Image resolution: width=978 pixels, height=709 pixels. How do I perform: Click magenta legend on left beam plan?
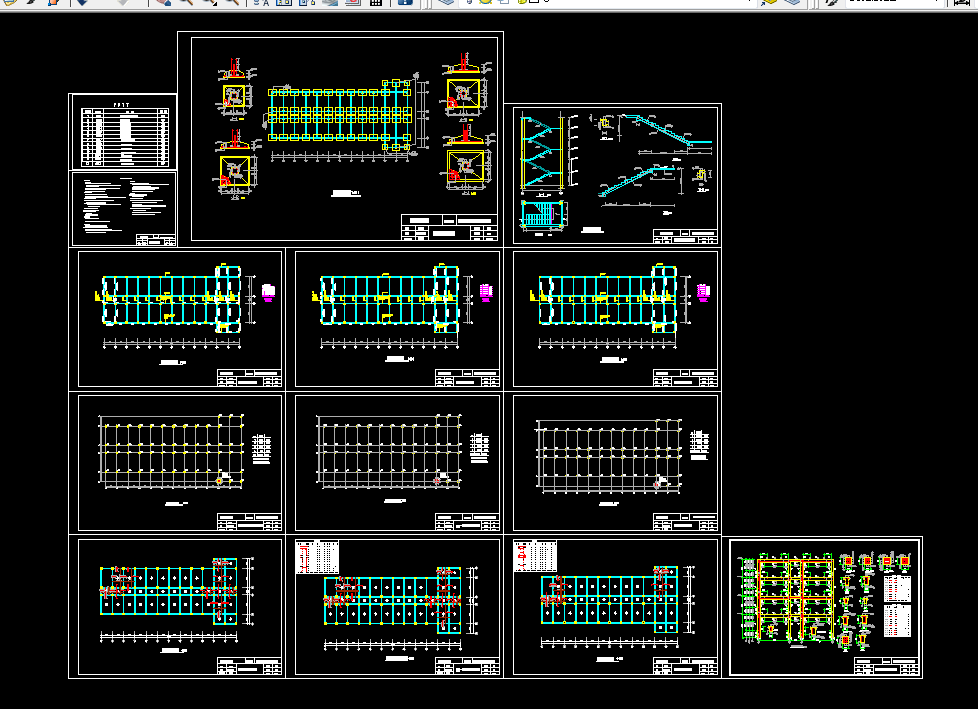(x=269, y=292)
